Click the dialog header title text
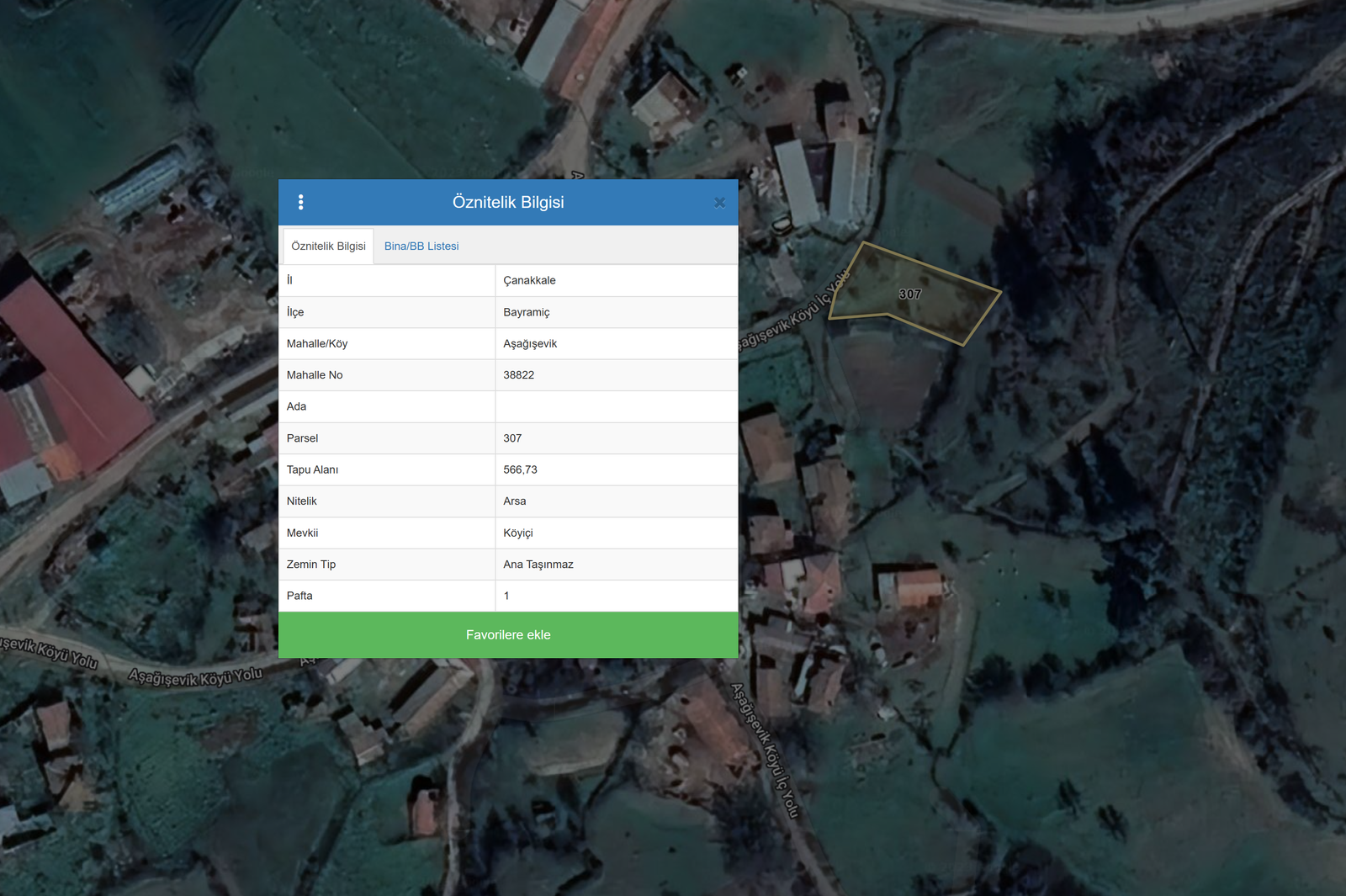The image size is (1346, 896). coord(508,203)
